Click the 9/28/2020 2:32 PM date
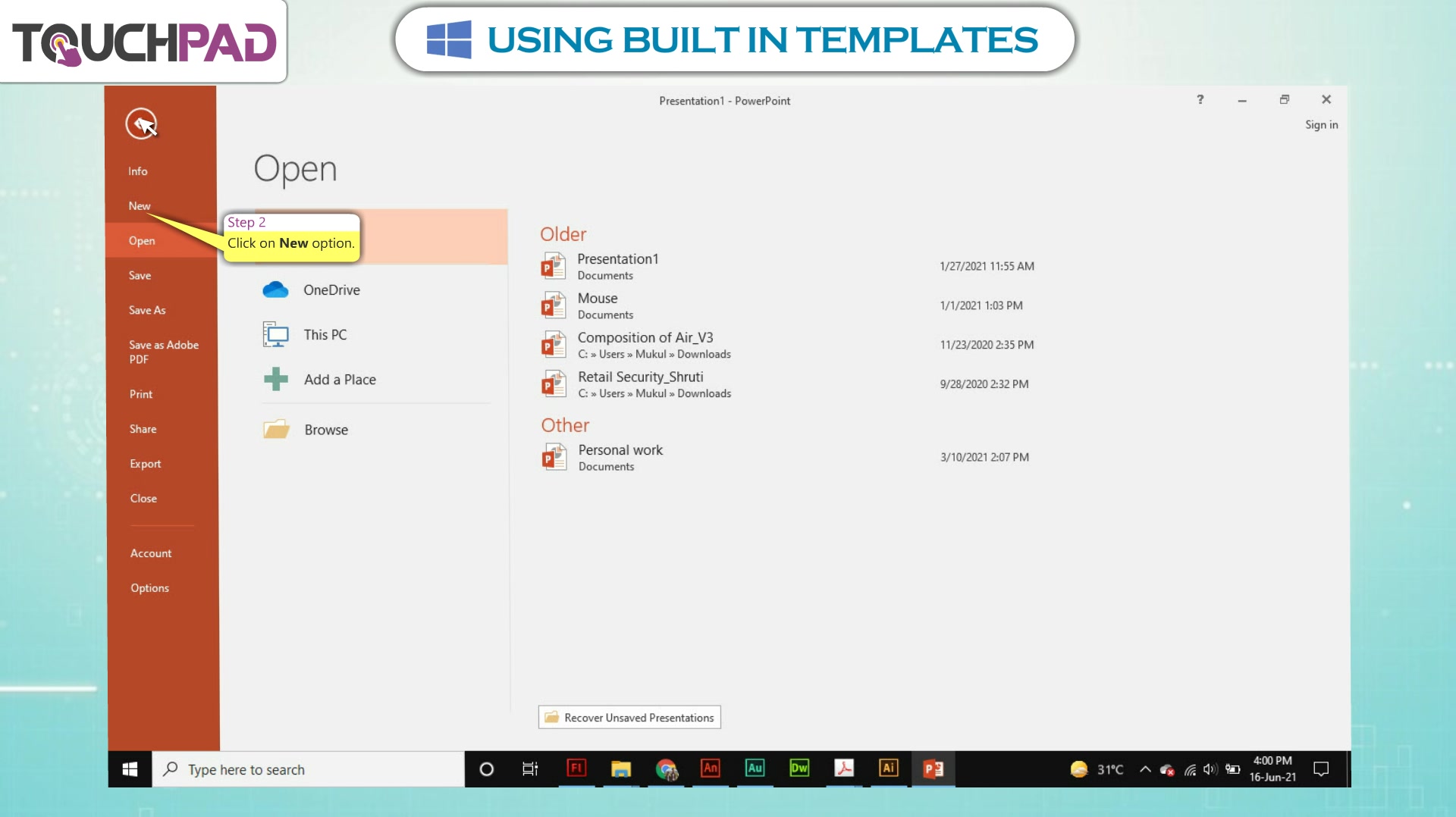 (984, 384)
